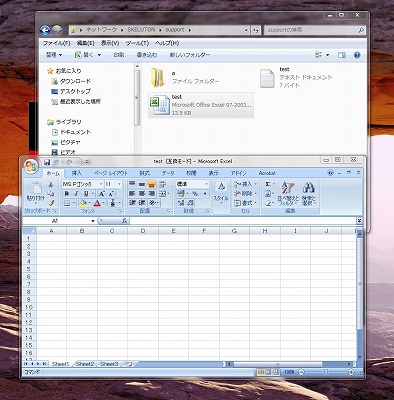Cut selection with the scissors icon
The height and width of the screenshot is (400, 394).
point(51,184)
